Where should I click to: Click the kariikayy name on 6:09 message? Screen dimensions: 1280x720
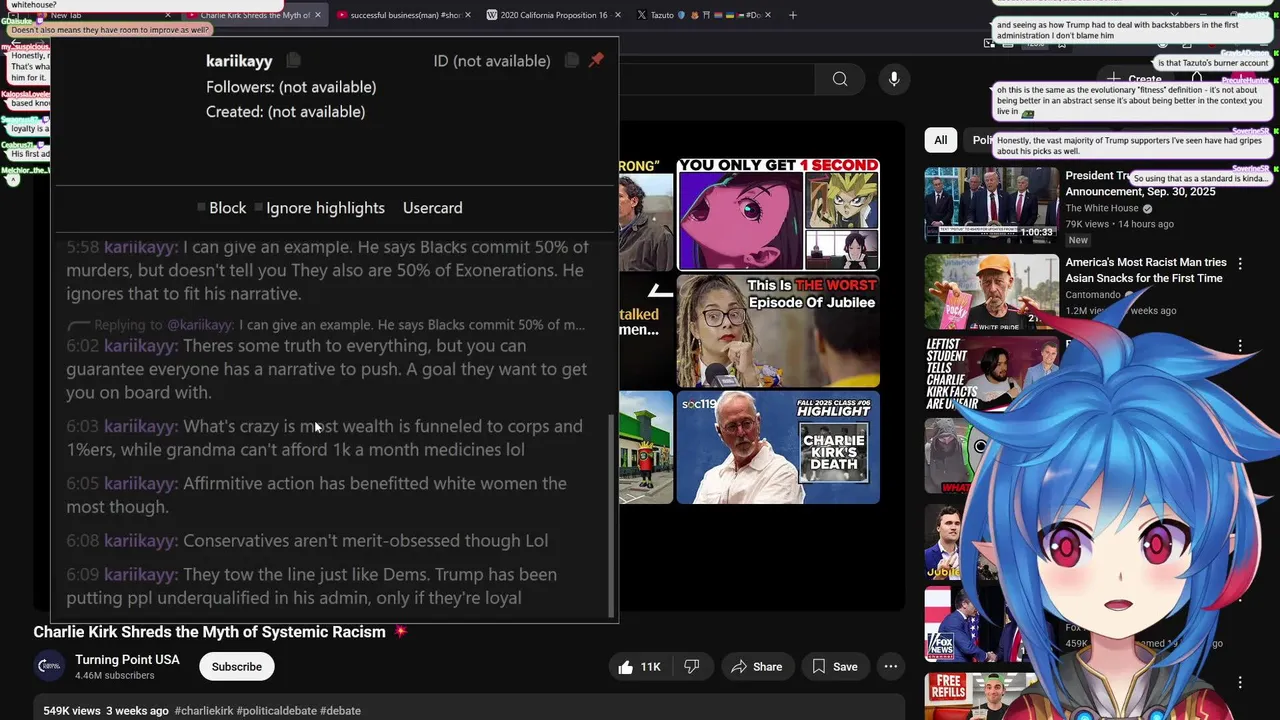coord(141,574)
